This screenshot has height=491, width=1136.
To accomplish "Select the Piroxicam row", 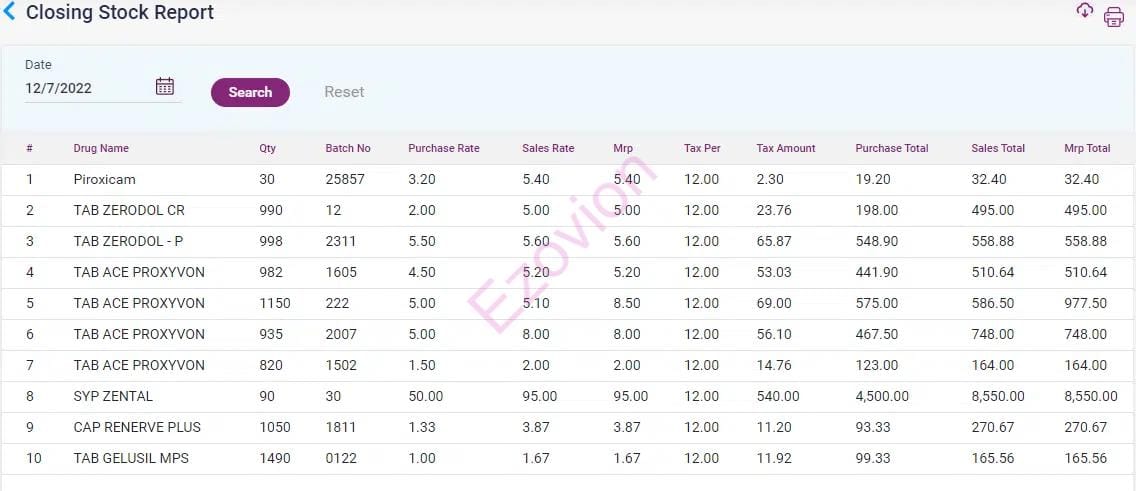I will 104,179.
